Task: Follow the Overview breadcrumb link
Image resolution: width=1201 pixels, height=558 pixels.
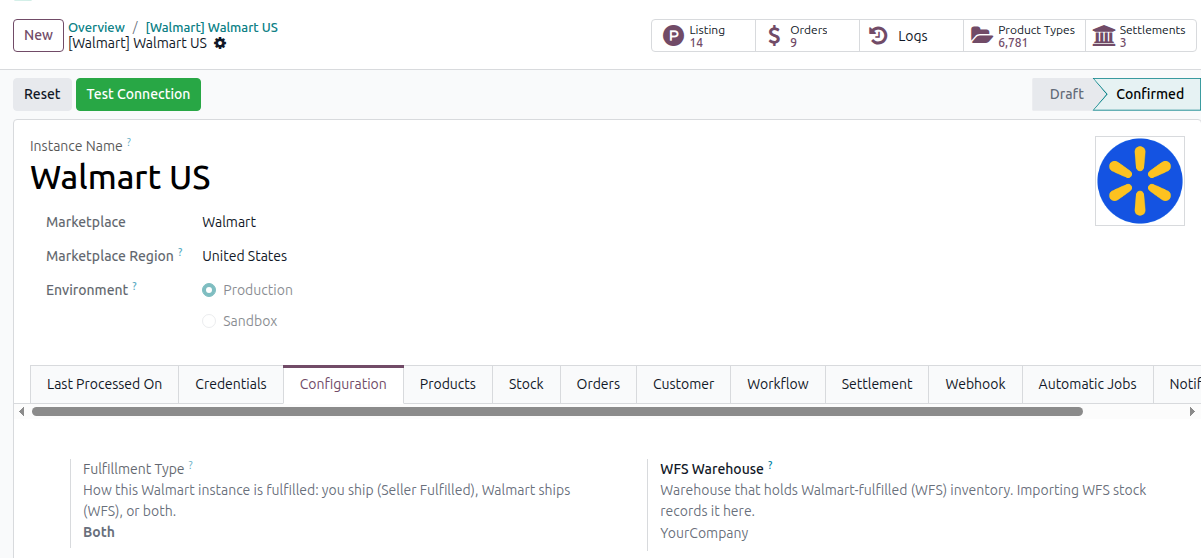Action: tap(97, 27)
